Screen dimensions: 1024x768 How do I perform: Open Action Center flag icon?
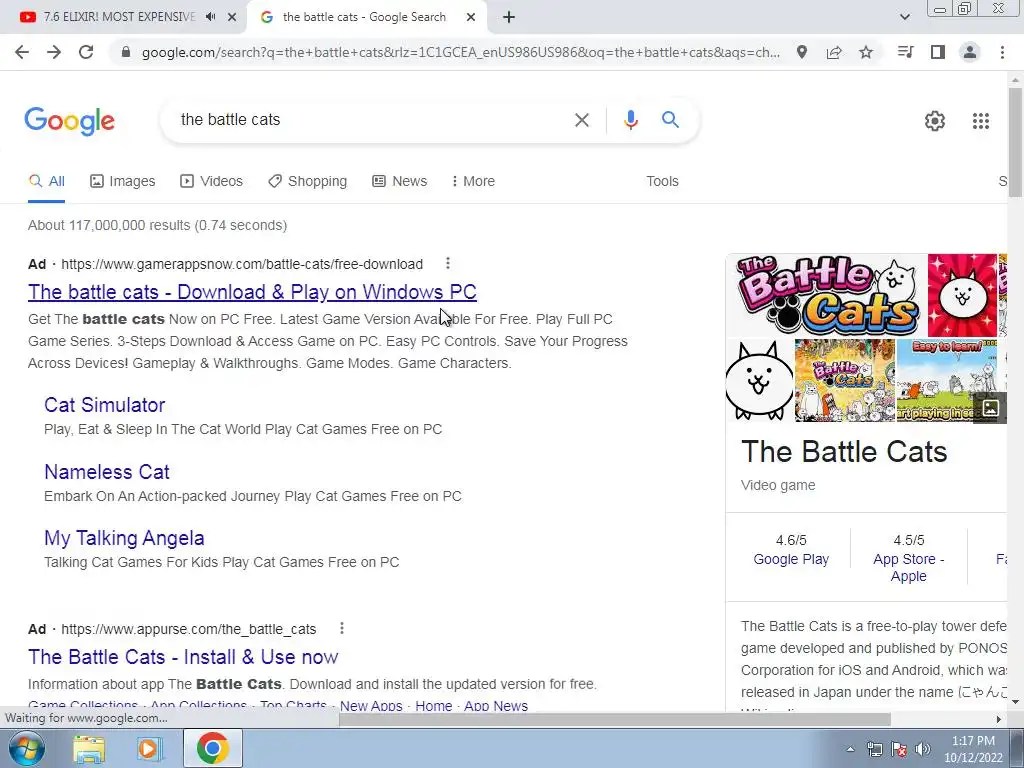pos(899,749)
